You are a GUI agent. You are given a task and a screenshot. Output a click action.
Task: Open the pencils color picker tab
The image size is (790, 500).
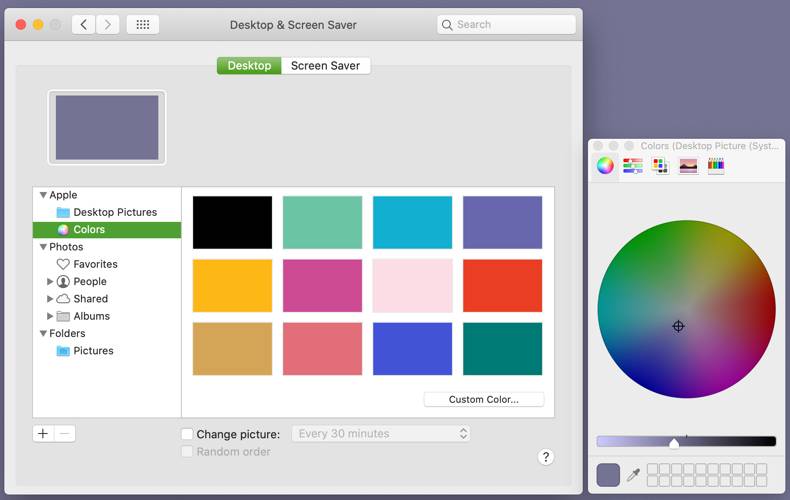click(716, 166)
